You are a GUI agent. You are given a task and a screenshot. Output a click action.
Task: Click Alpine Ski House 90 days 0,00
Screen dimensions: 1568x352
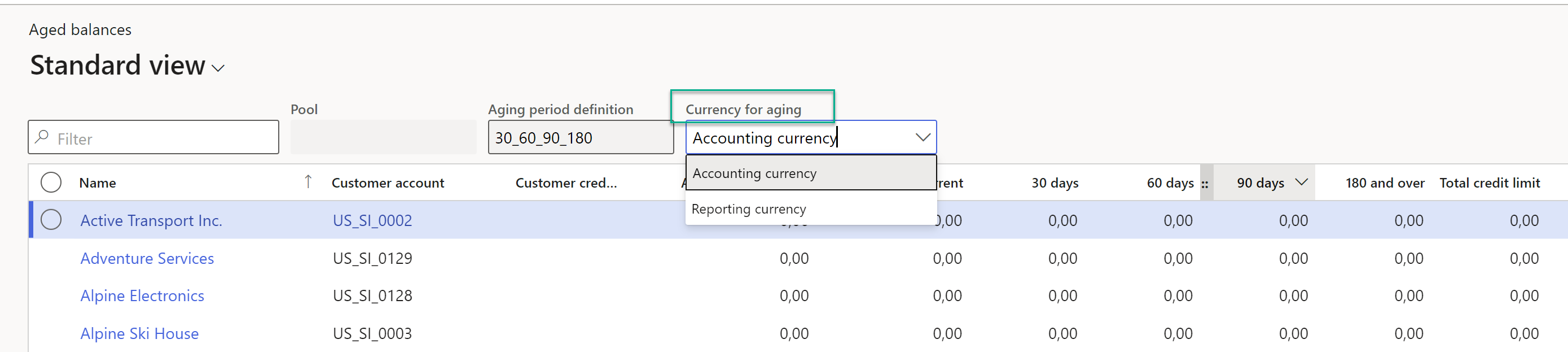pos(1293,334)
